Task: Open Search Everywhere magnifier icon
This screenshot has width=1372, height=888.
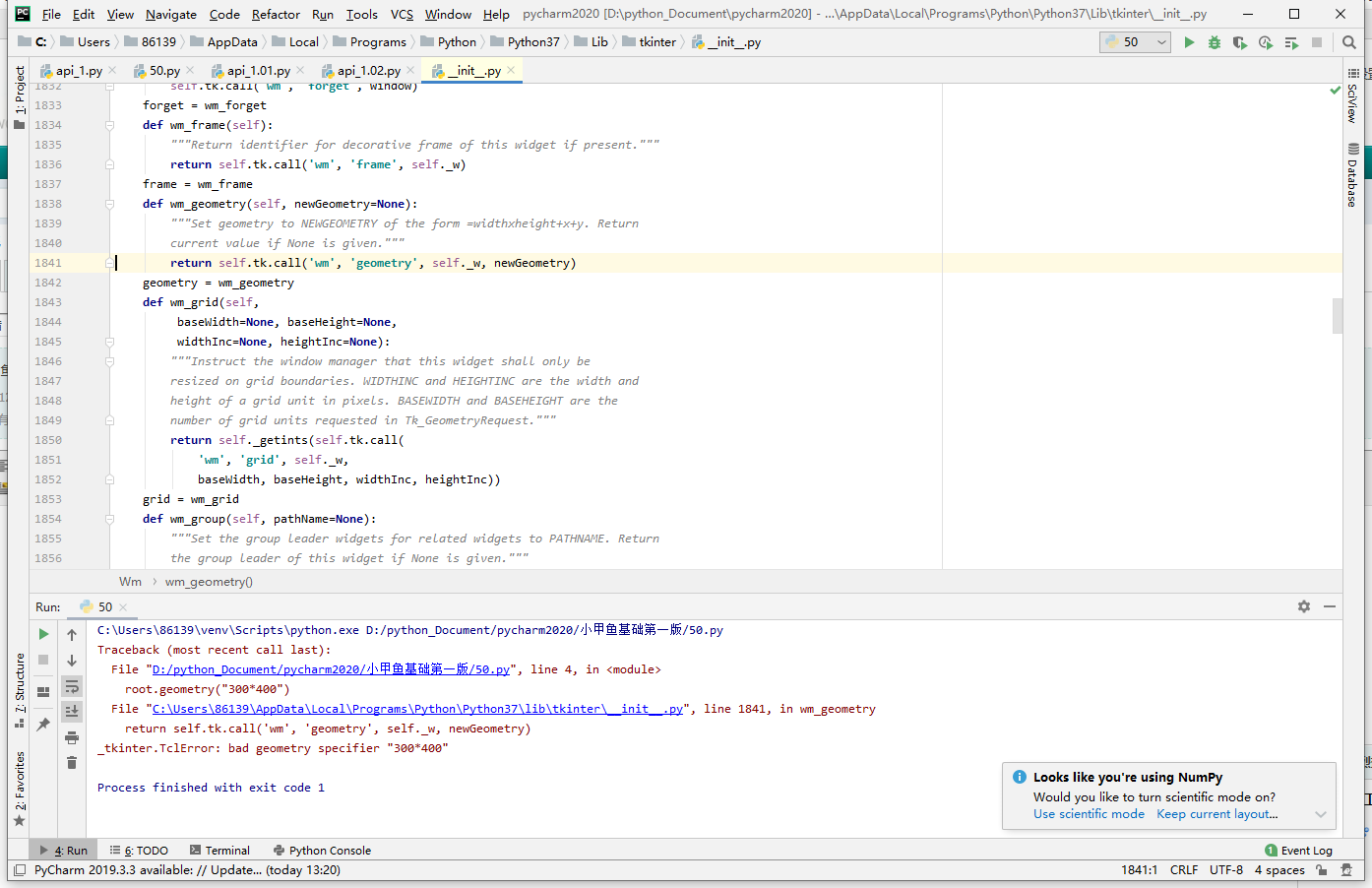Action: pos(1349,42)
